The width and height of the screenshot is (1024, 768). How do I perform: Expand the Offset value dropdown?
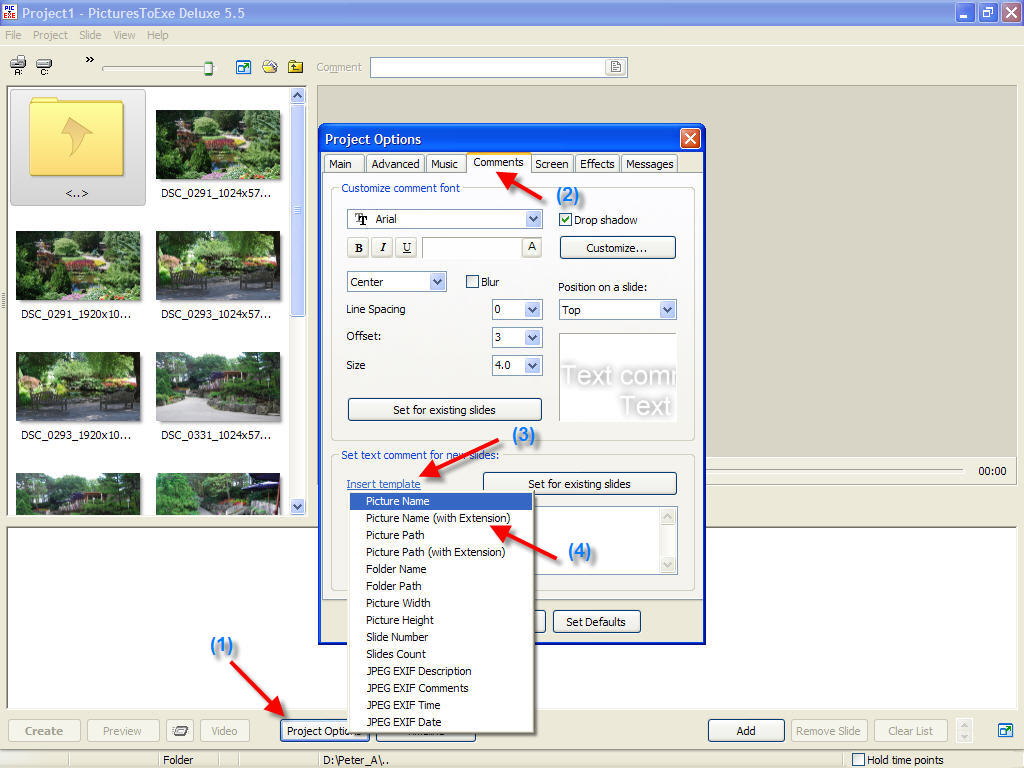pos(532,337)
